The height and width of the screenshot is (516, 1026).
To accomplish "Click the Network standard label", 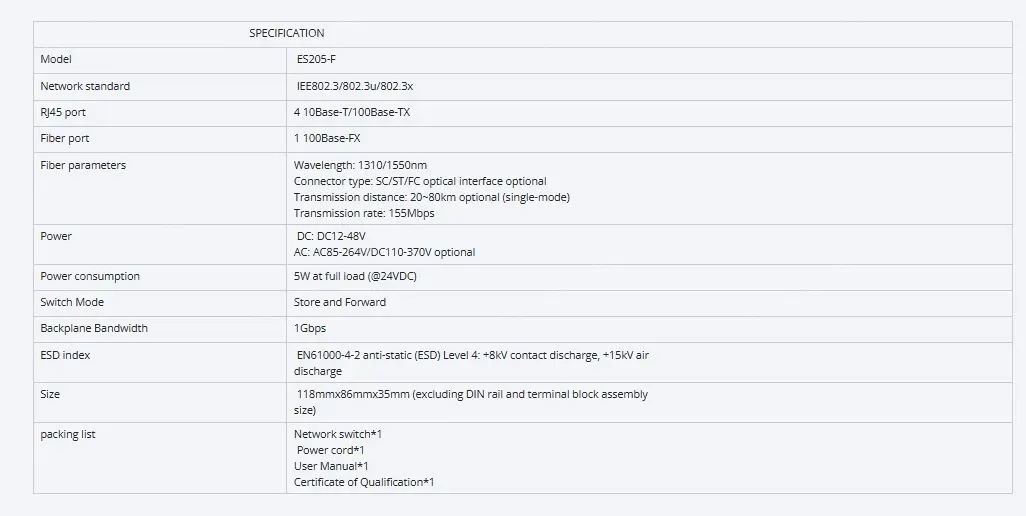I will pos(85,86).
